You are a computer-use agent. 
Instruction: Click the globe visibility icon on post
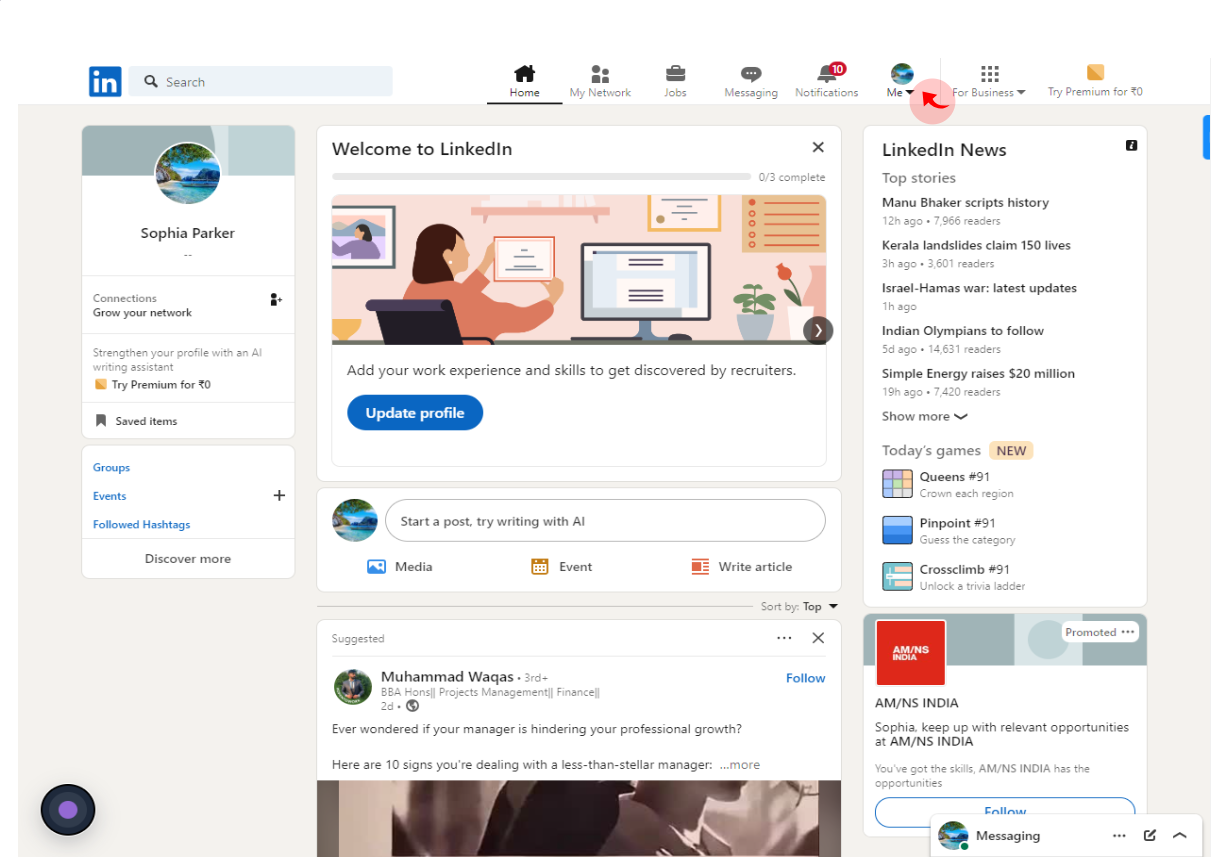click(x=412, y=706)
